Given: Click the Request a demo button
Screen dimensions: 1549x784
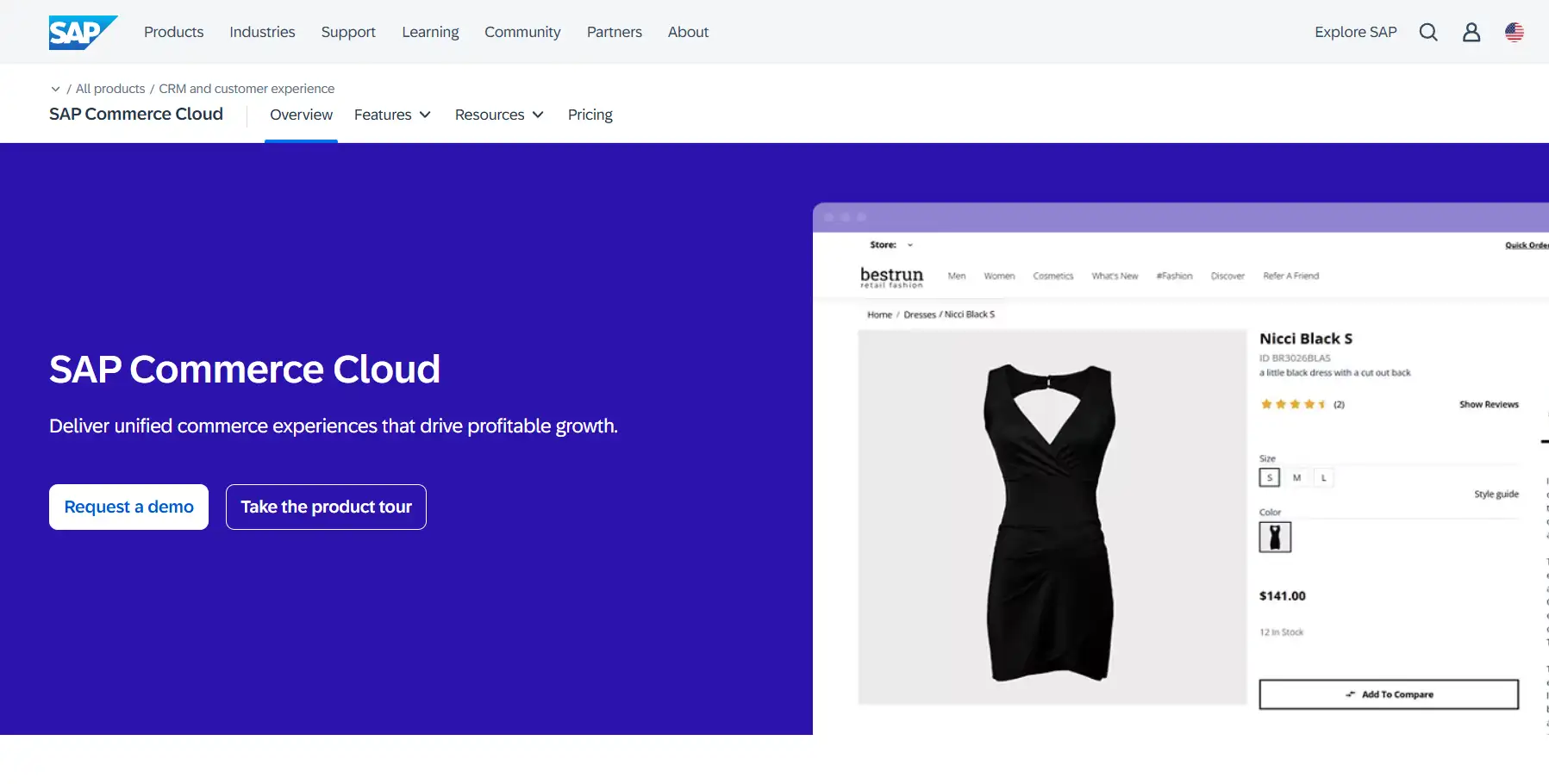Looking at the screenshot, I should click(x=128, y=507).
